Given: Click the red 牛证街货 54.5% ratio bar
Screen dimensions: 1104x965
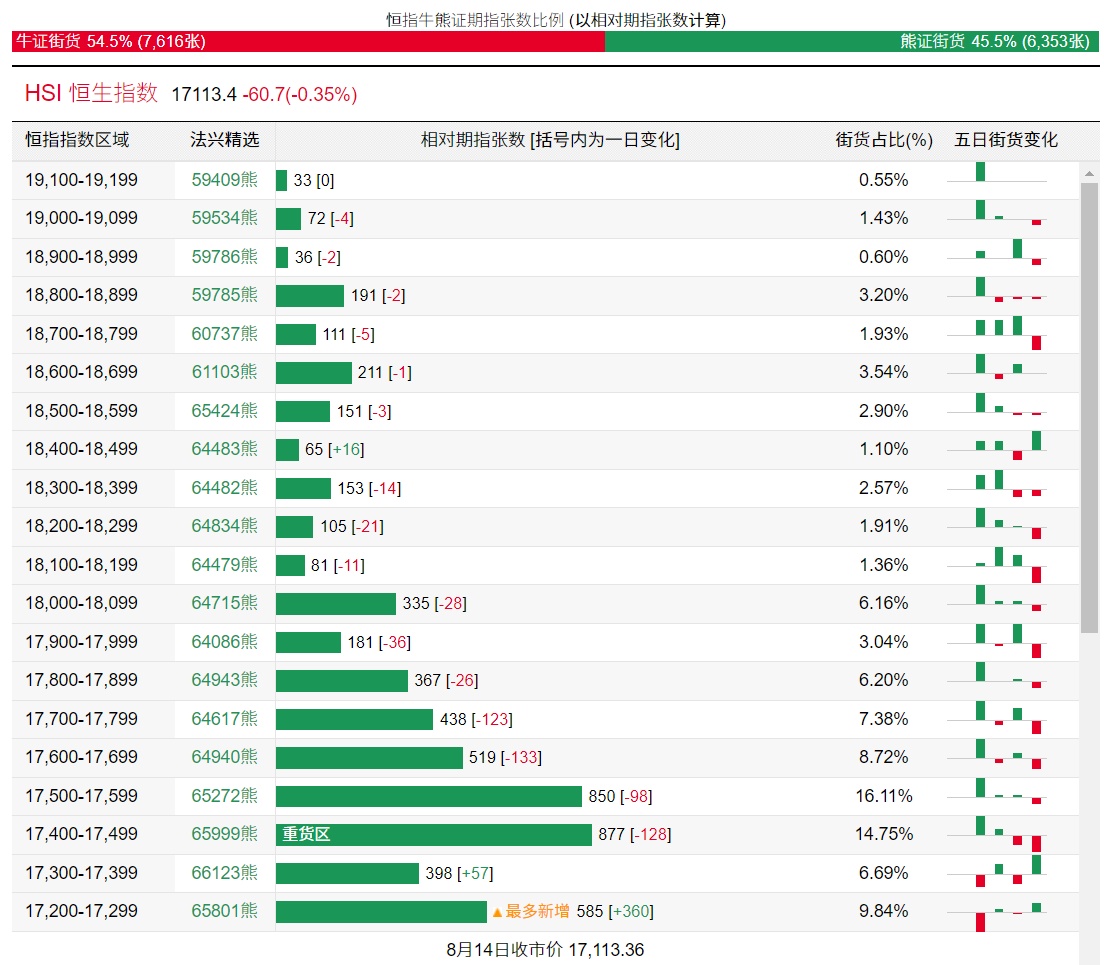Looking at the screenshot, I should tap(308, 41).
